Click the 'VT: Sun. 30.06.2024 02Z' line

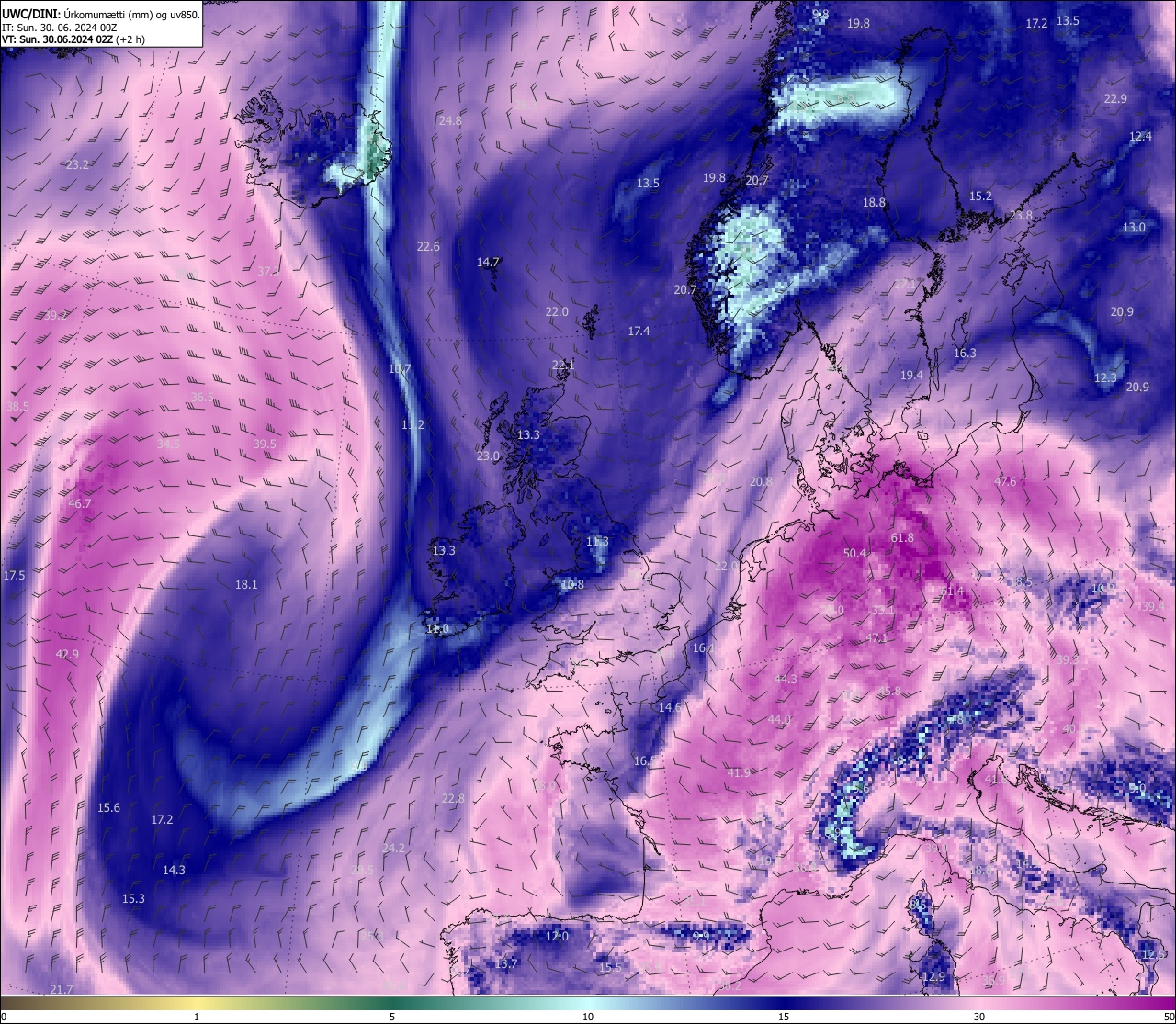coord(57,39)
